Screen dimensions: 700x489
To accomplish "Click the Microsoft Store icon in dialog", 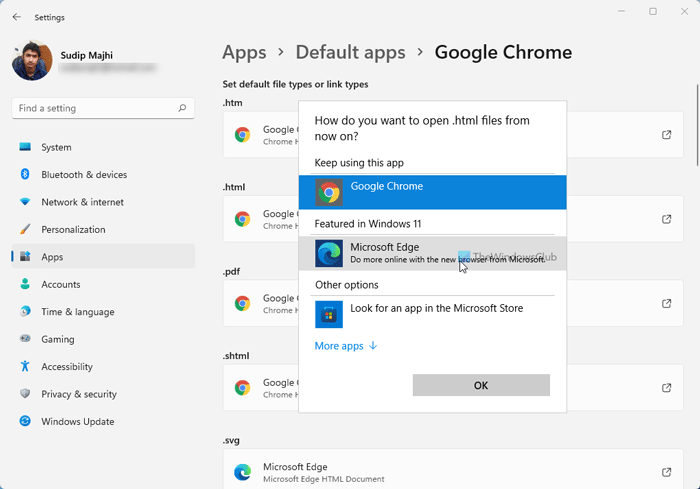I will (x=329, y=314).
